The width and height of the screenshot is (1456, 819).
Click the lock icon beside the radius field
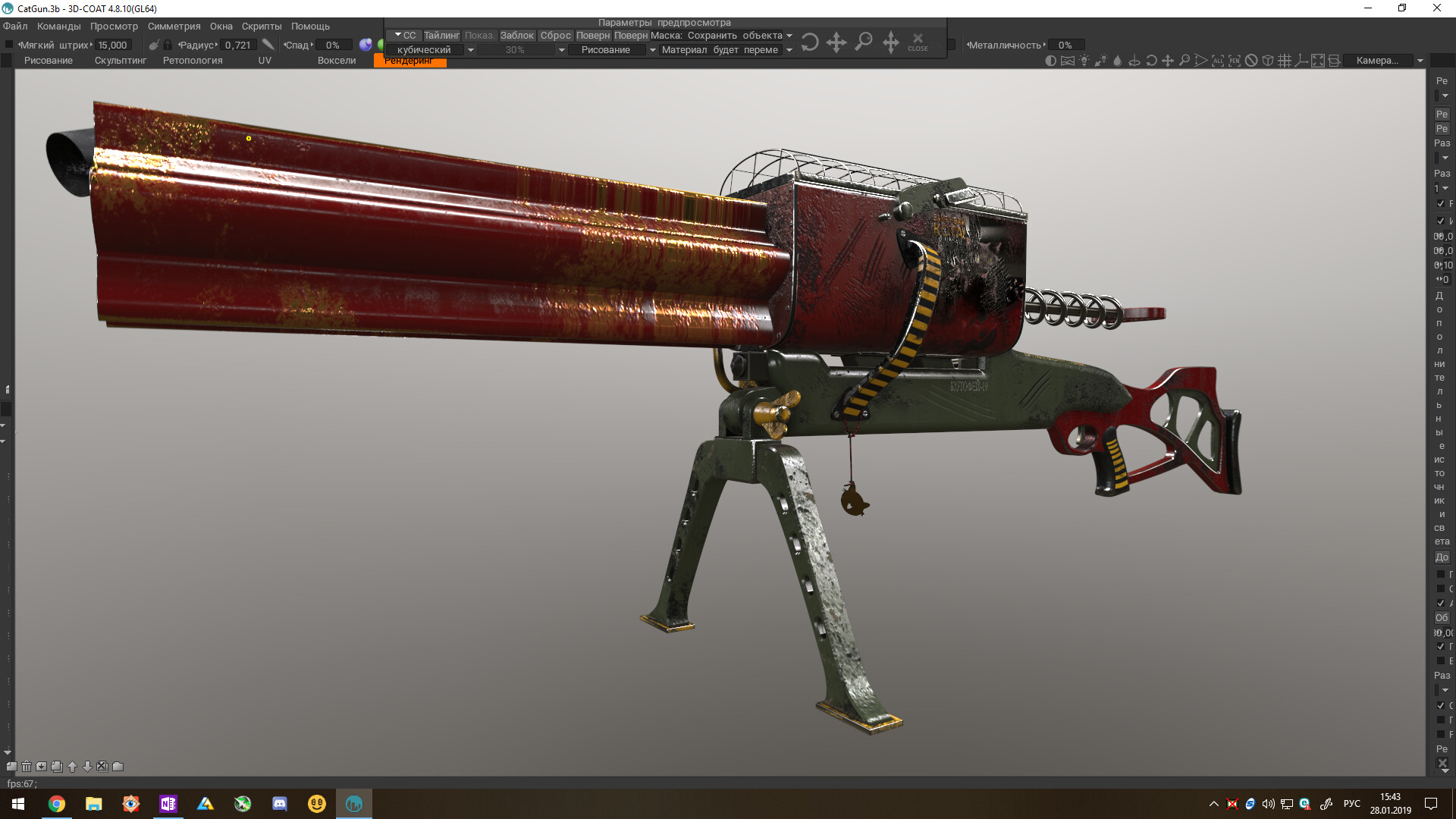tap(168, 45)
